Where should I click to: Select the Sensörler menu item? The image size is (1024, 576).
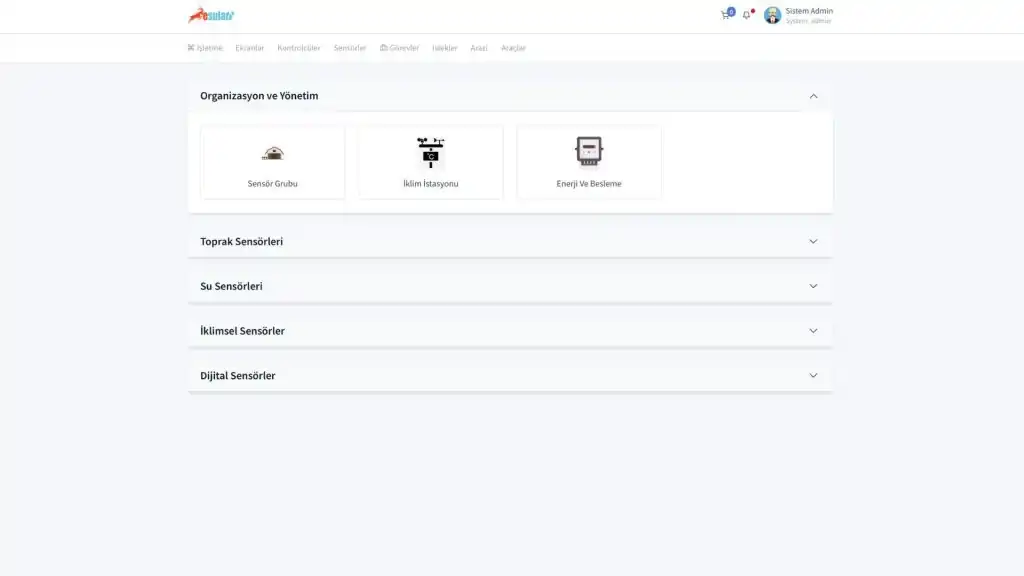pos(350,48)
